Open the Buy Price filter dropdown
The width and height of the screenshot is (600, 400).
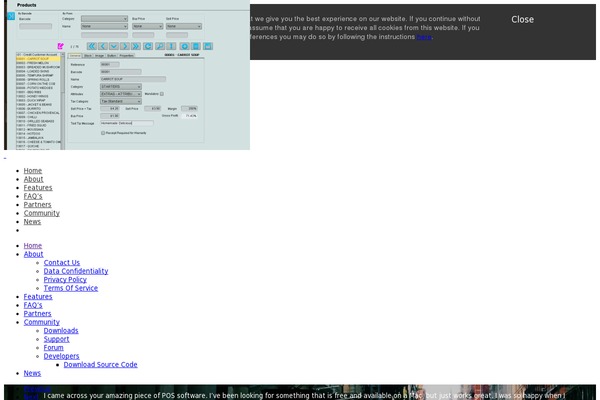[x=147, y=26]
